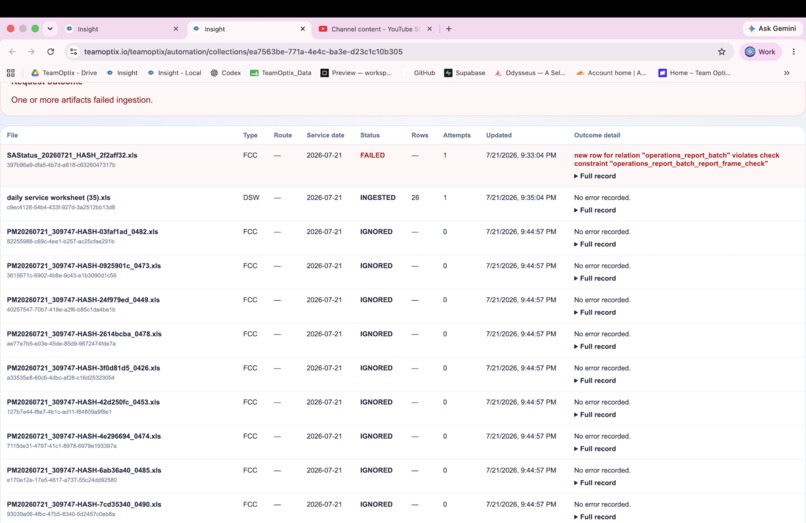Open the Codex bookmark
Viewport: 806px width, 523px height.
click(226, 73)
